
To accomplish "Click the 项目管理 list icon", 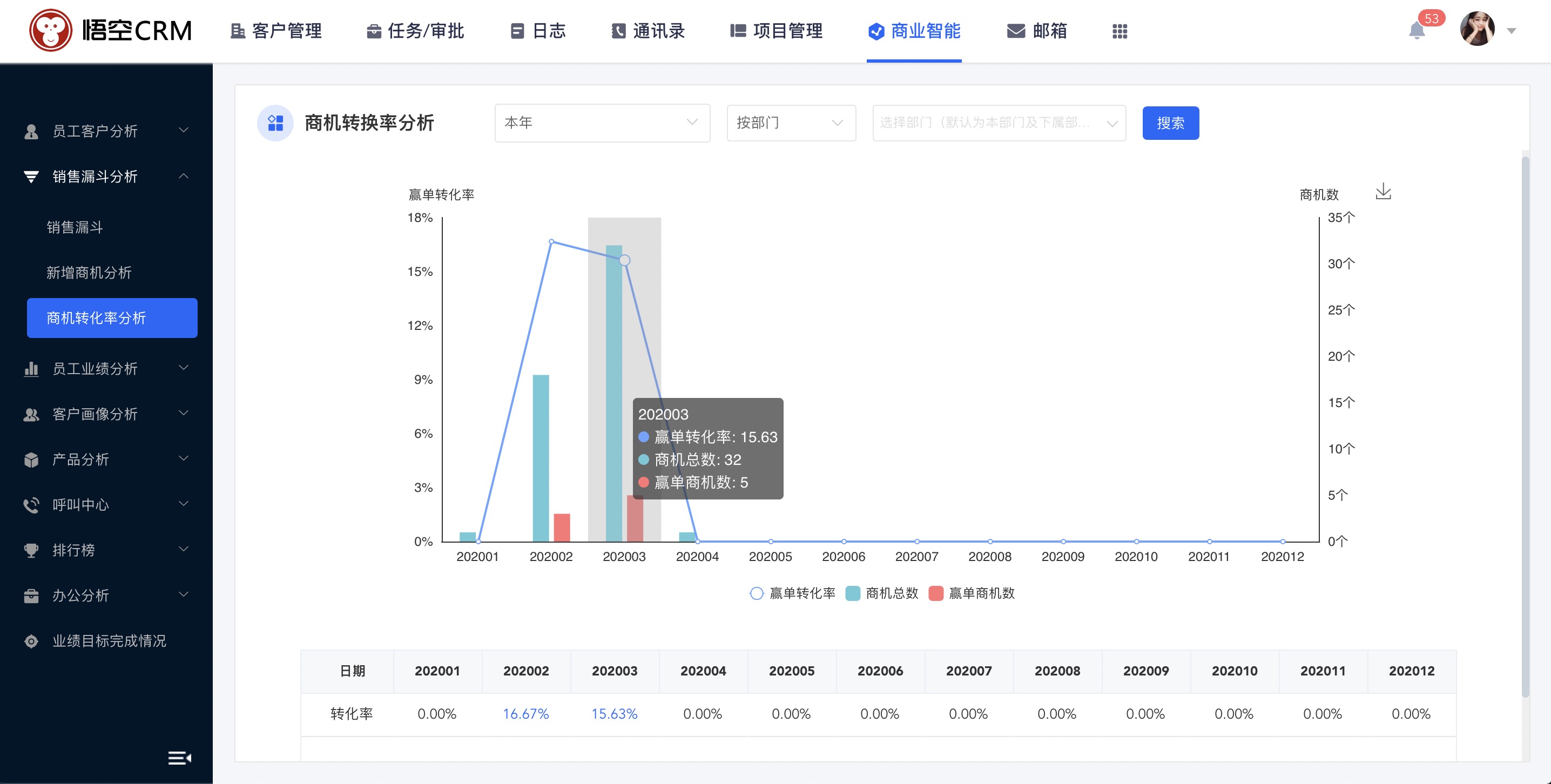I will (x=738, y=31).
